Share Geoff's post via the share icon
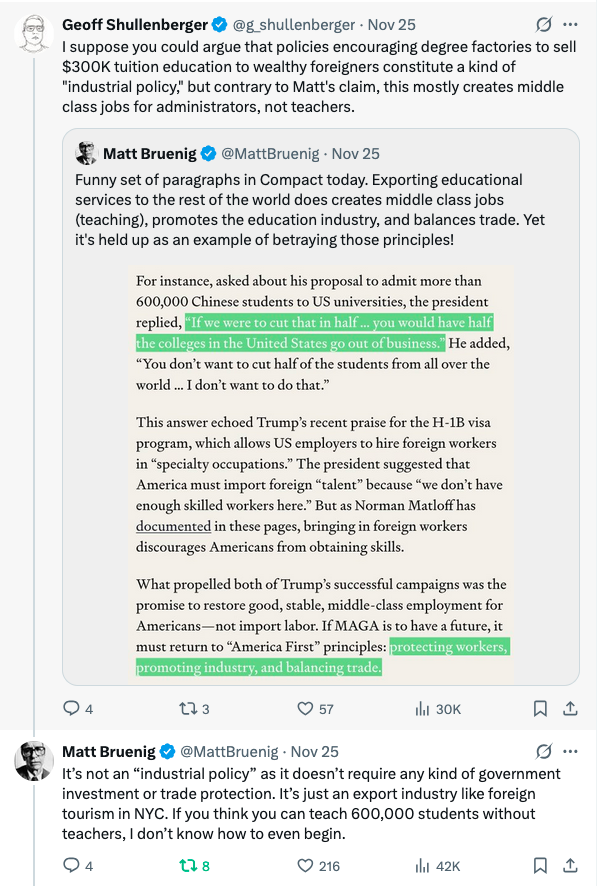This screenshot has width=597, height=886. 571,708
